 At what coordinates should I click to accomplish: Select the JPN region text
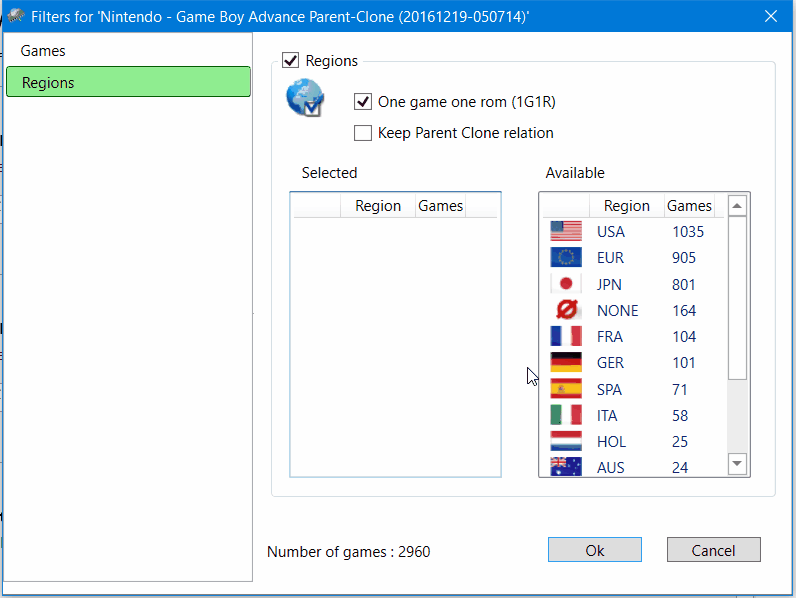pyautogui.click(x=609, y=284)
